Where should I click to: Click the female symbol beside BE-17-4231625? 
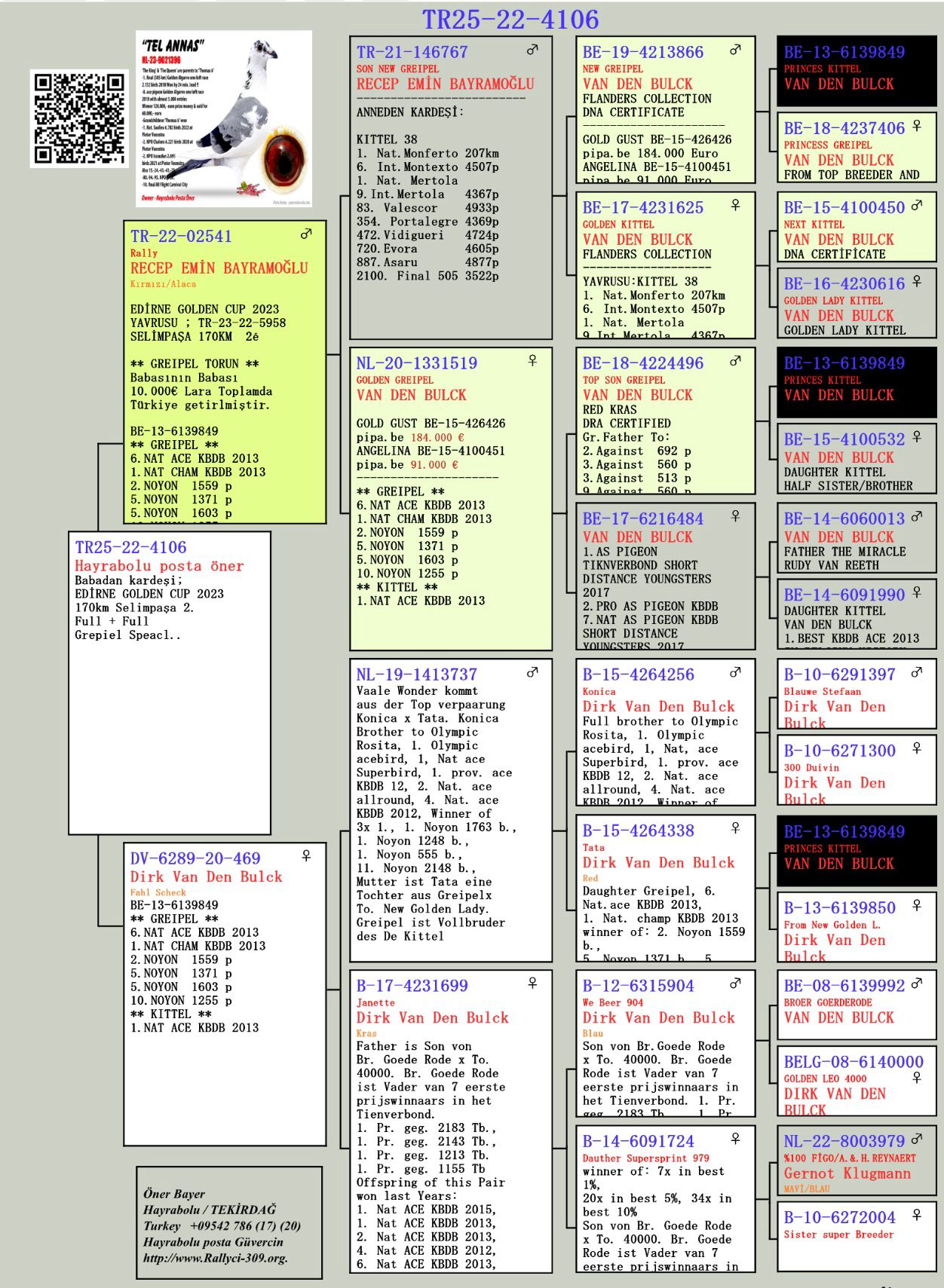point(736,205)
